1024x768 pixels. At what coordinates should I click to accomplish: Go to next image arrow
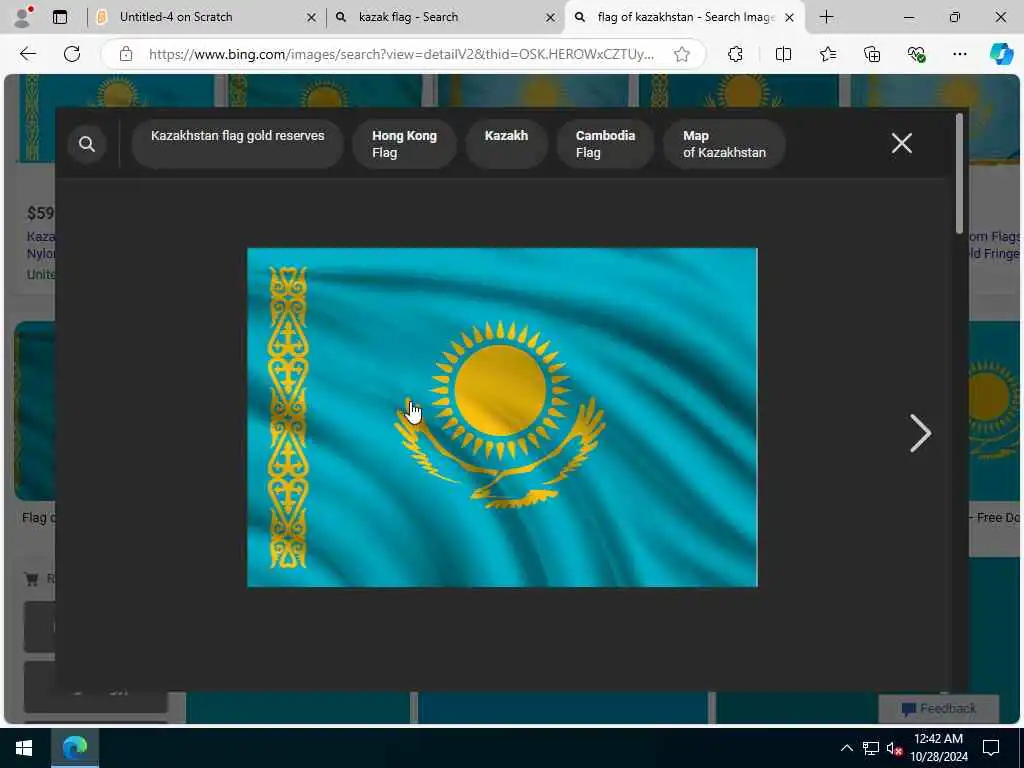[920, 434]
